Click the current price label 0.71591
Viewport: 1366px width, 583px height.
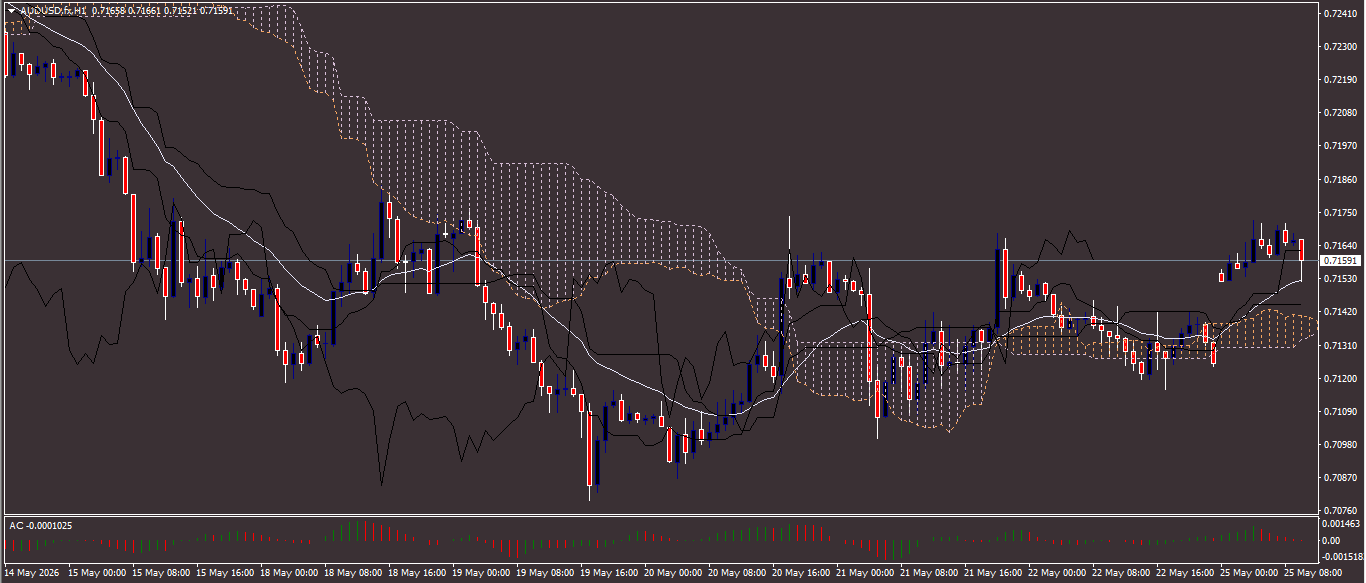pyautogui.click(x=1338, y=261)
